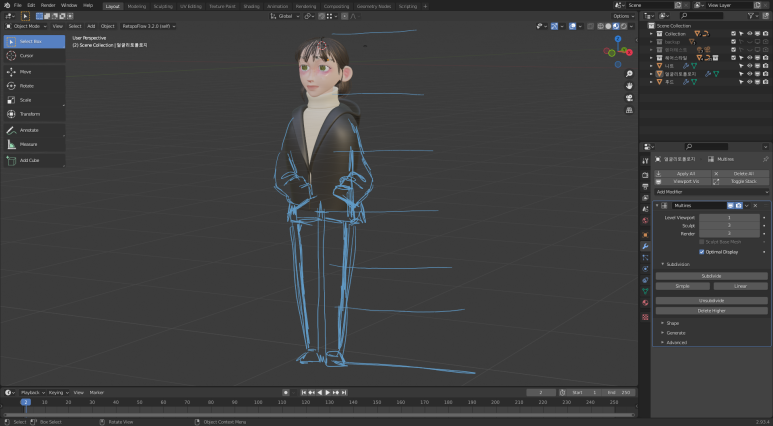Toggle proportional editing button in header
773x426 pixels.
(x=345, y=16)
